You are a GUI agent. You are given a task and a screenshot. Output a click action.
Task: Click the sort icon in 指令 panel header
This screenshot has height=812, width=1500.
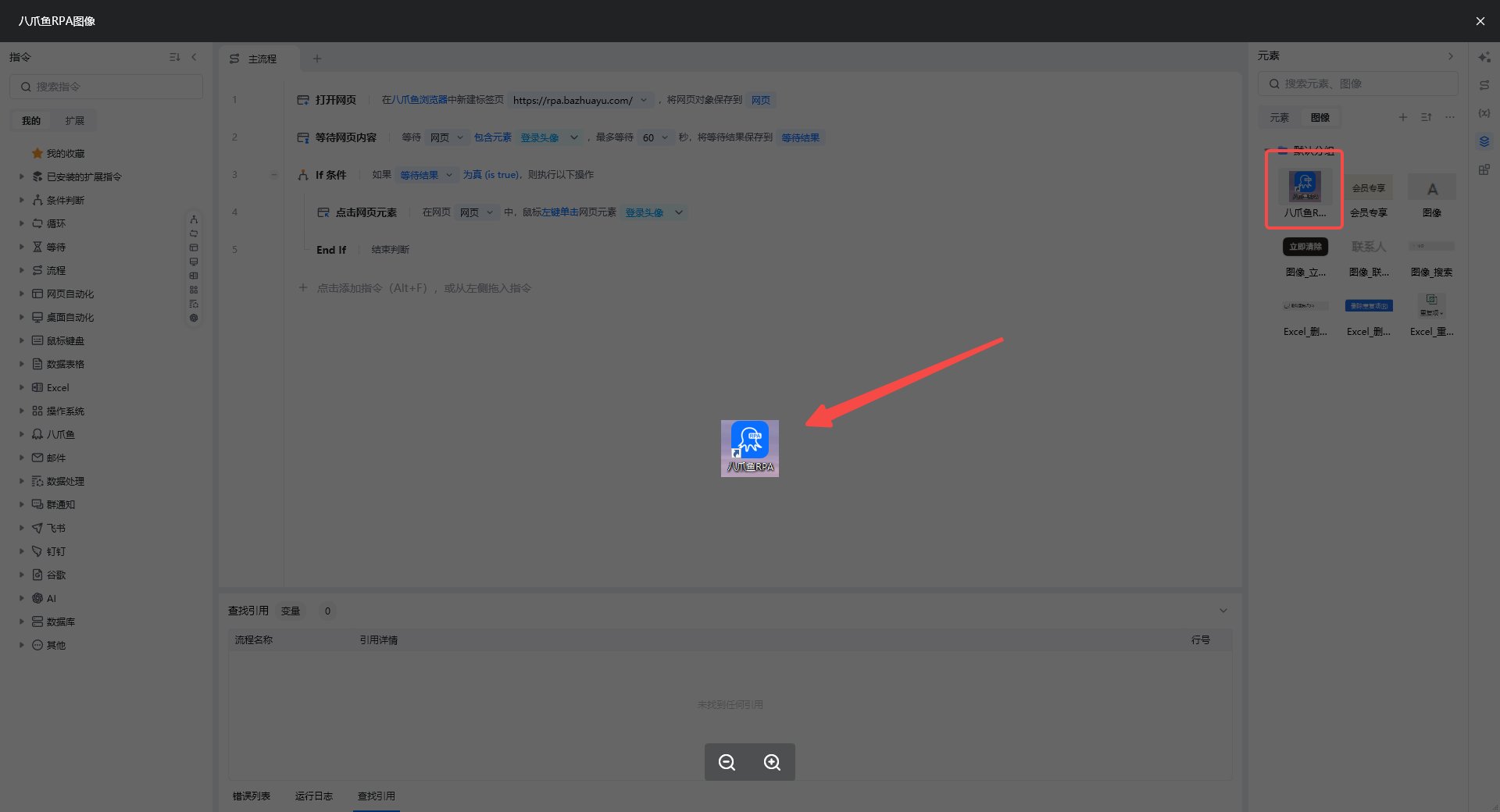pyautogui.click(x=174, y=57)
